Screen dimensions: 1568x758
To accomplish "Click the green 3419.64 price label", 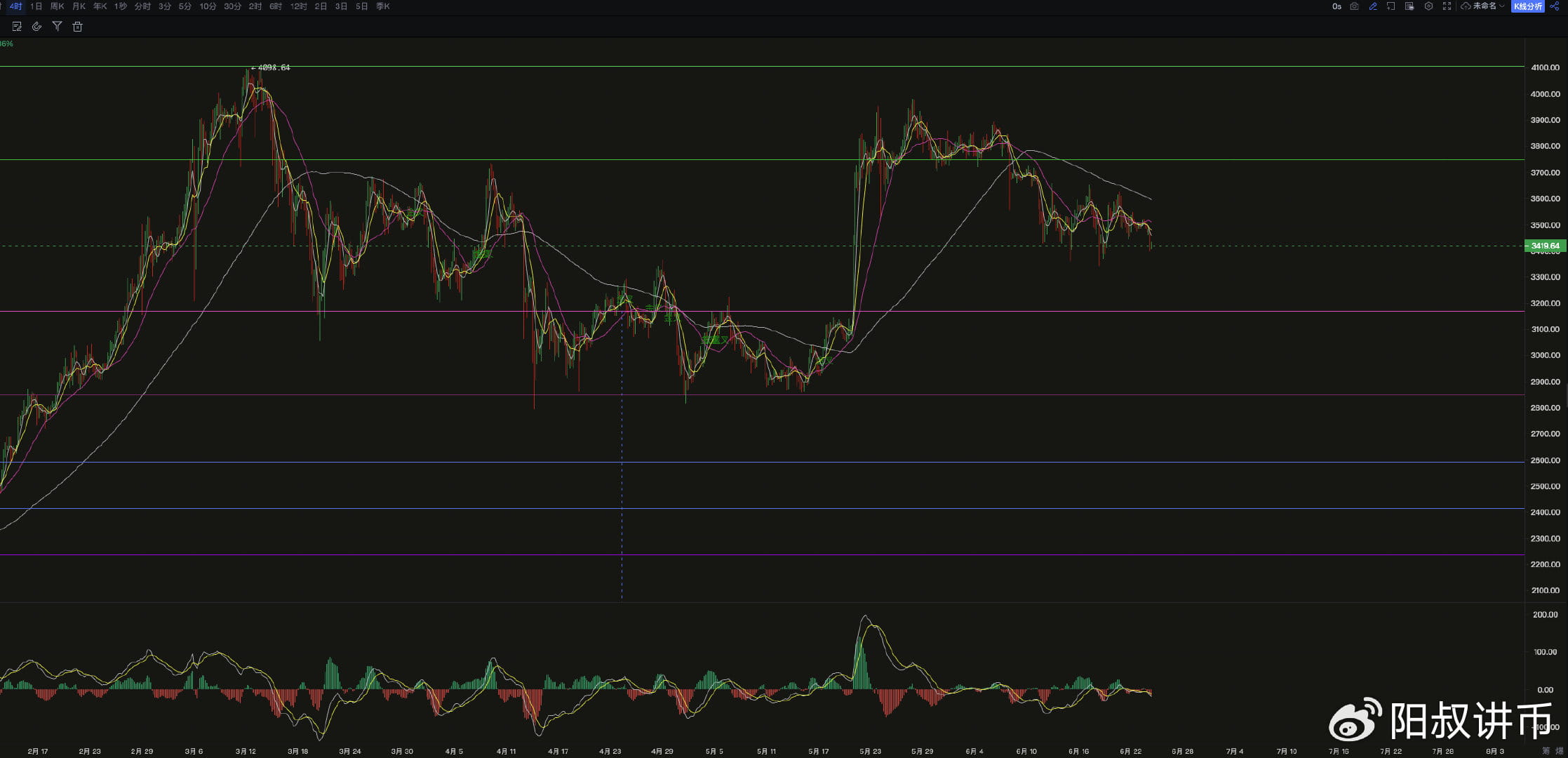I will point(1545,246).
